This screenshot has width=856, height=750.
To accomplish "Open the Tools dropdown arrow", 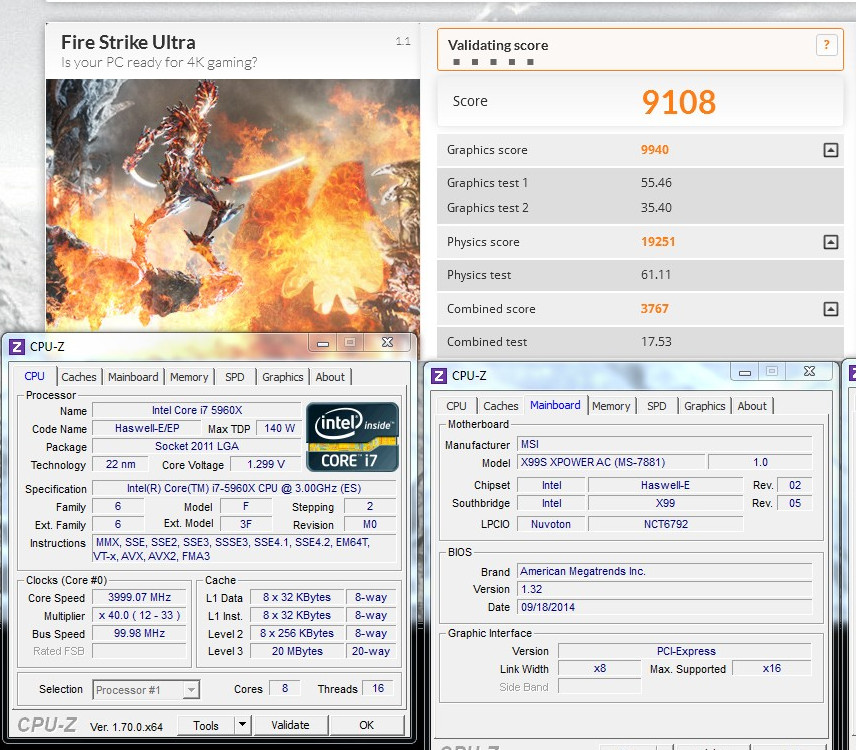I will [242, 725].
